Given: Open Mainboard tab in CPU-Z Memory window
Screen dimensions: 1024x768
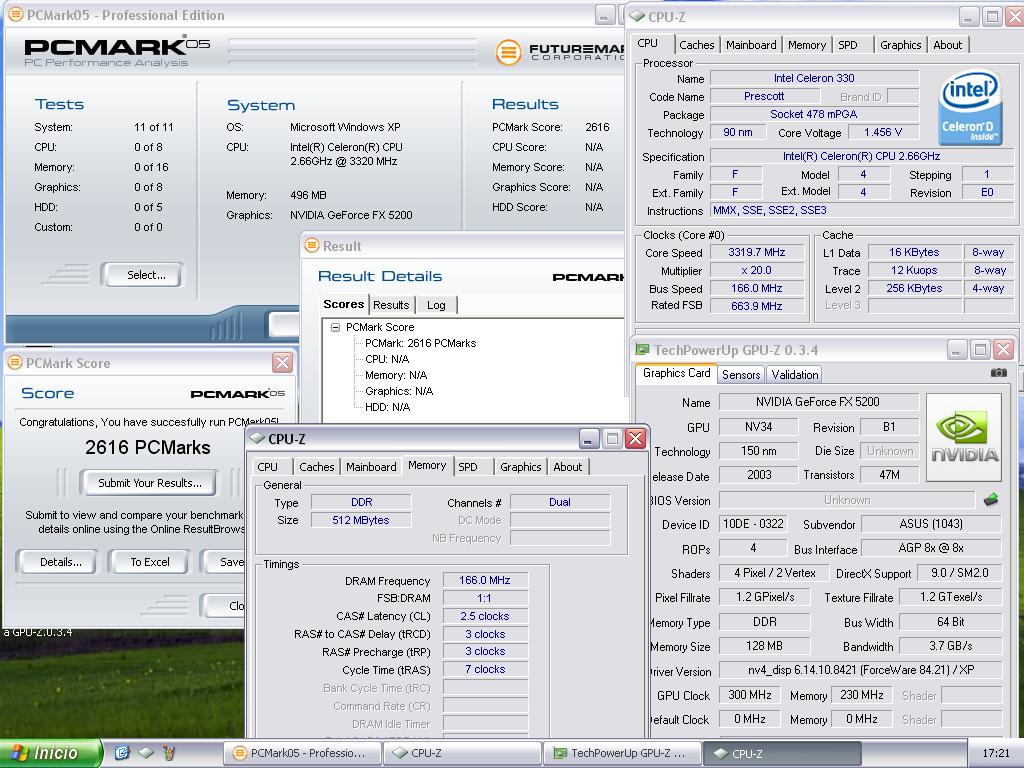Looking at the screenshot, I should click(371, 467).
